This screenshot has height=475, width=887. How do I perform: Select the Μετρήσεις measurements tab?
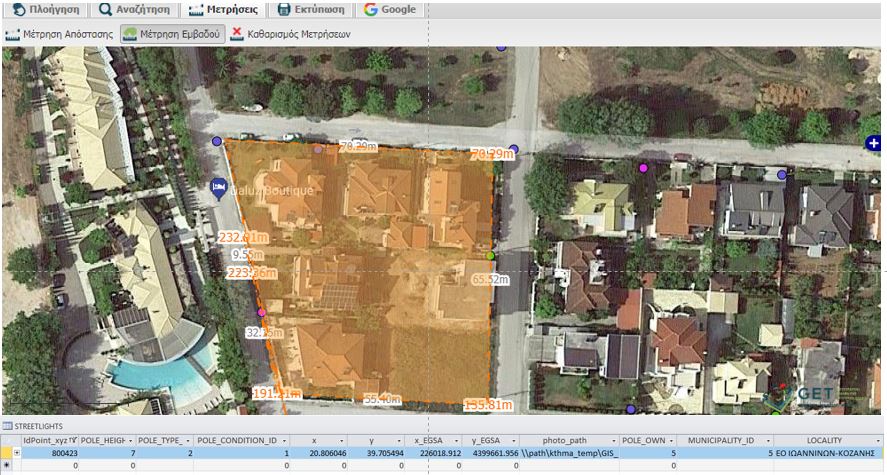[x=223, y=9]
